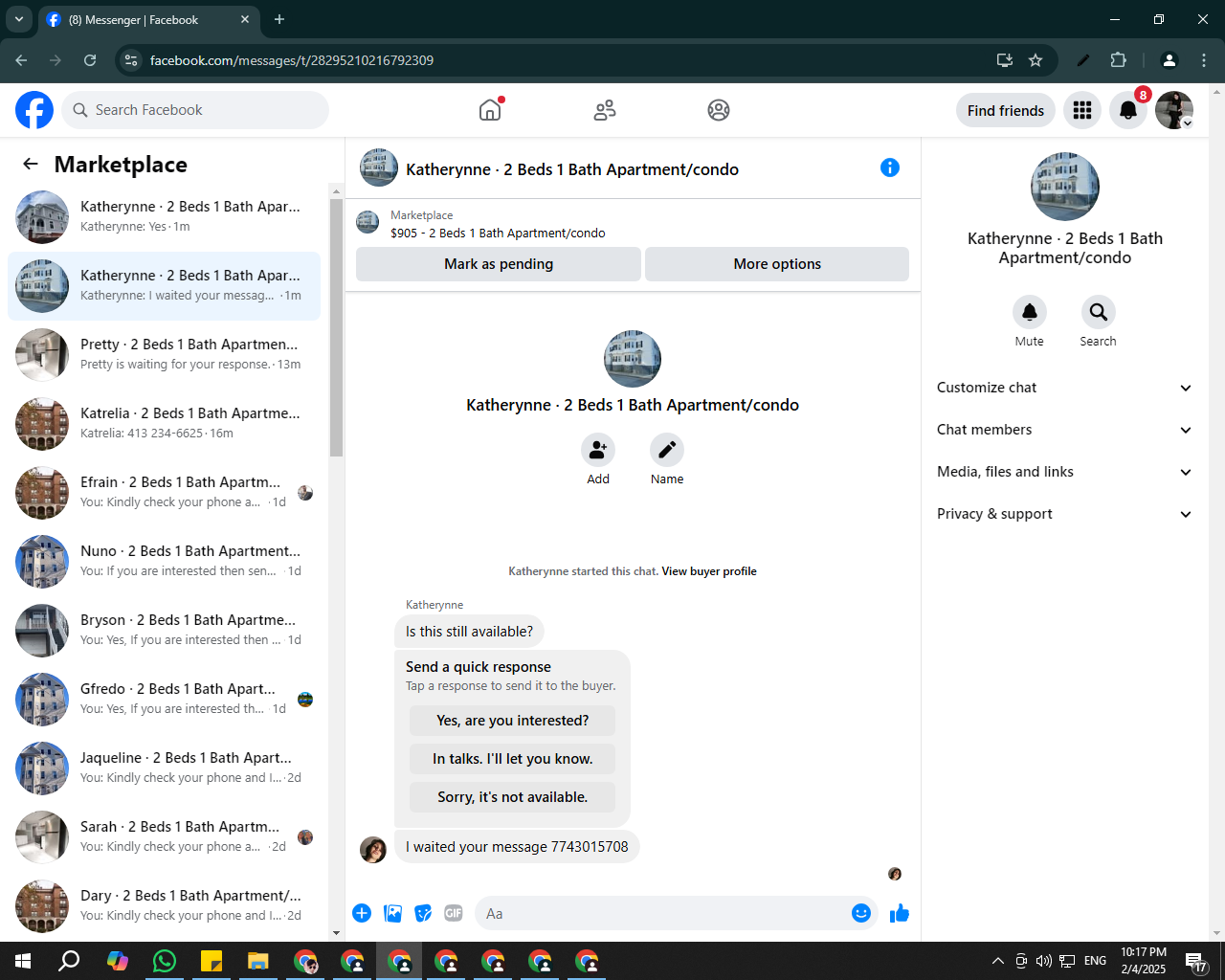Image resolution: width=1225 pixels, height=980 pixels.
Task: Open Nuno 2 Beds 1 Bath conversation
Action: click(164, 562)
